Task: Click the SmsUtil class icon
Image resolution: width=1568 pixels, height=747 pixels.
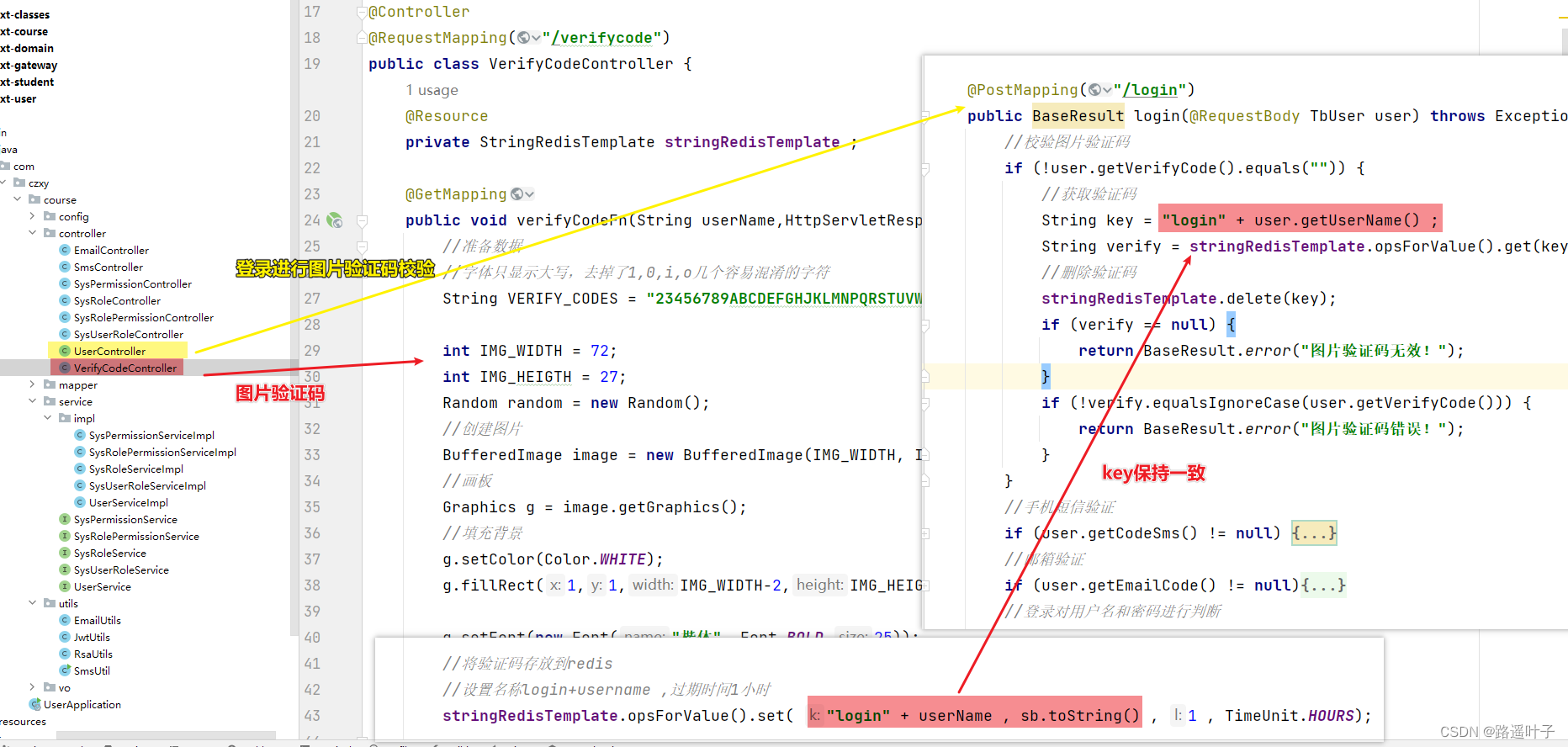Action: [x=65, y=670]
